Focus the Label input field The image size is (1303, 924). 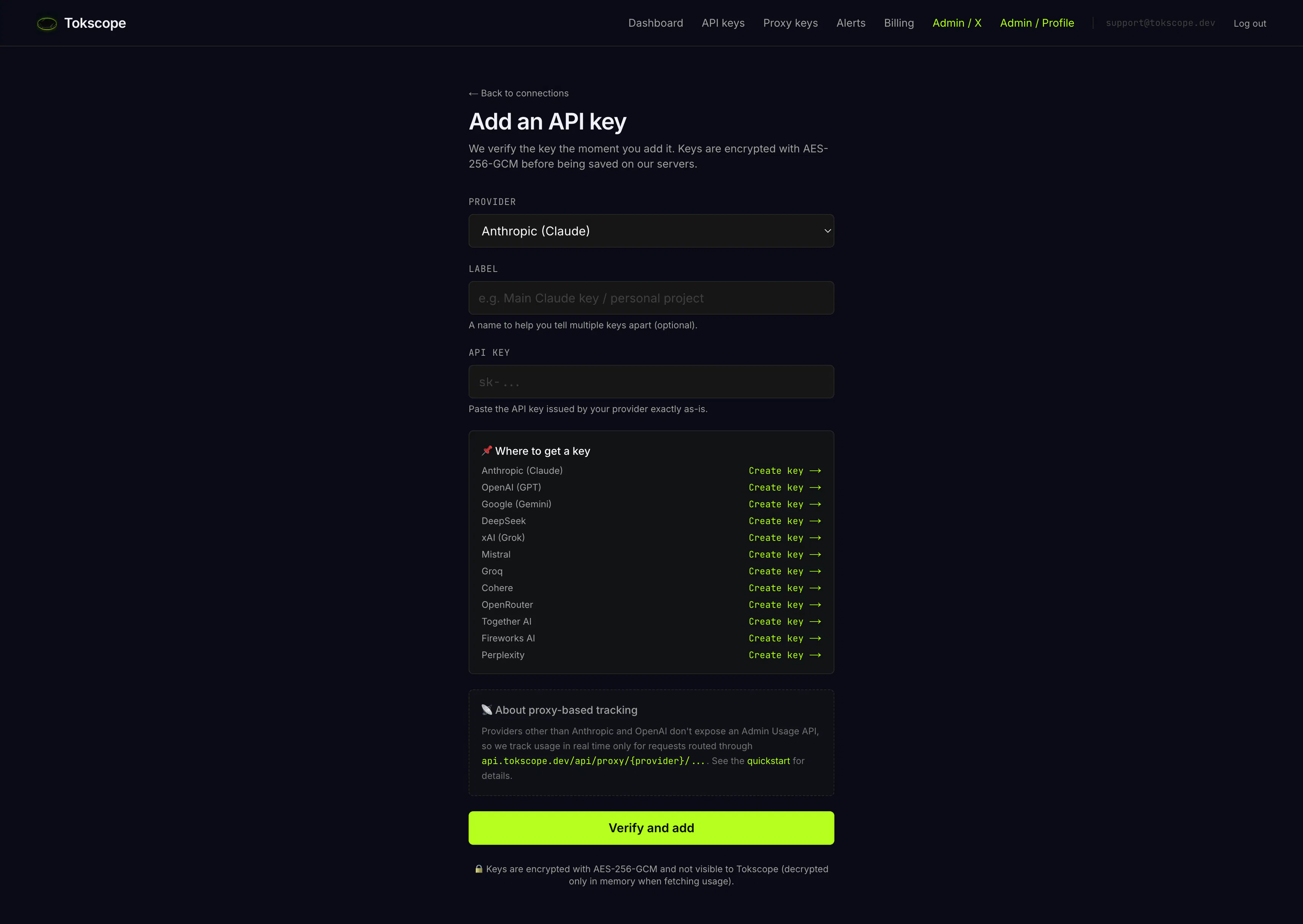(651, 298)
